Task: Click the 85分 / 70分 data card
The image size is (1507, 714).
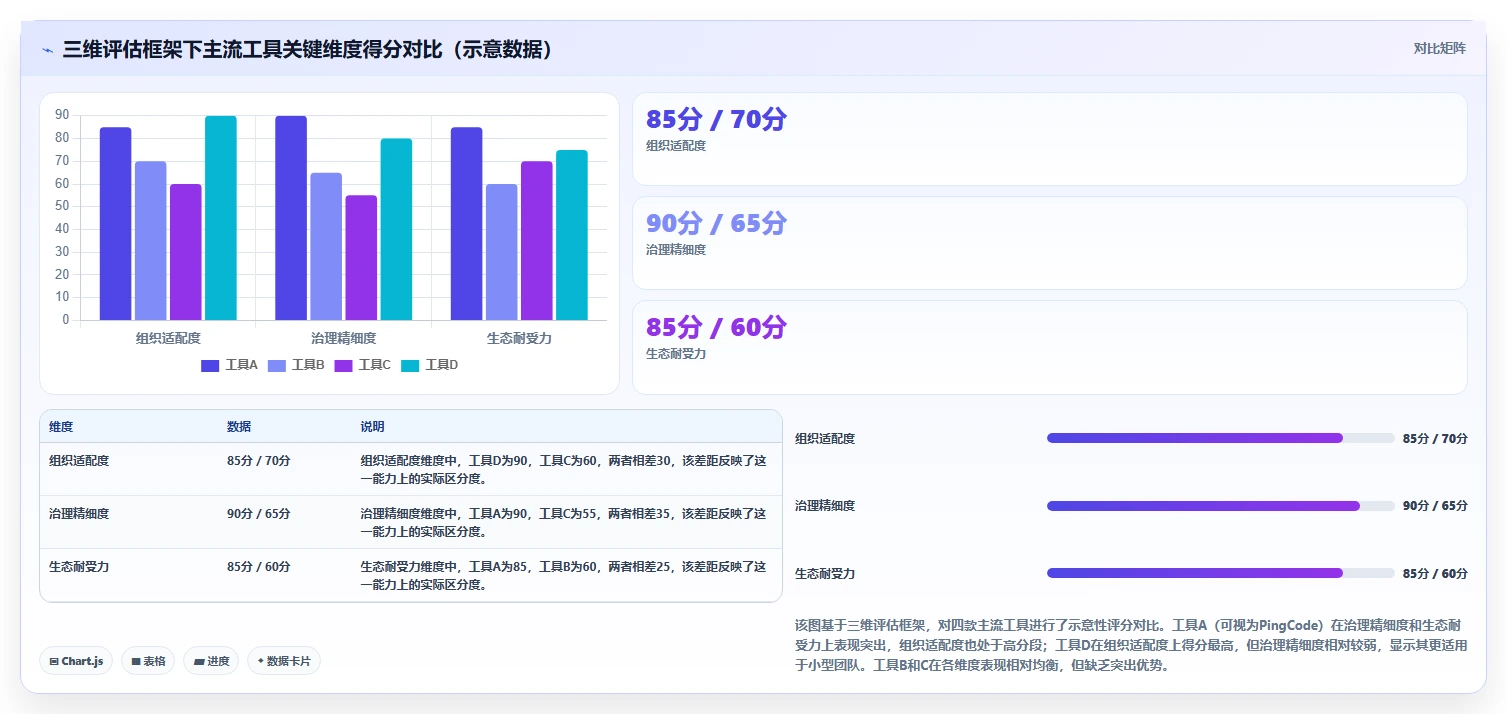Action: click(1050, 139)
